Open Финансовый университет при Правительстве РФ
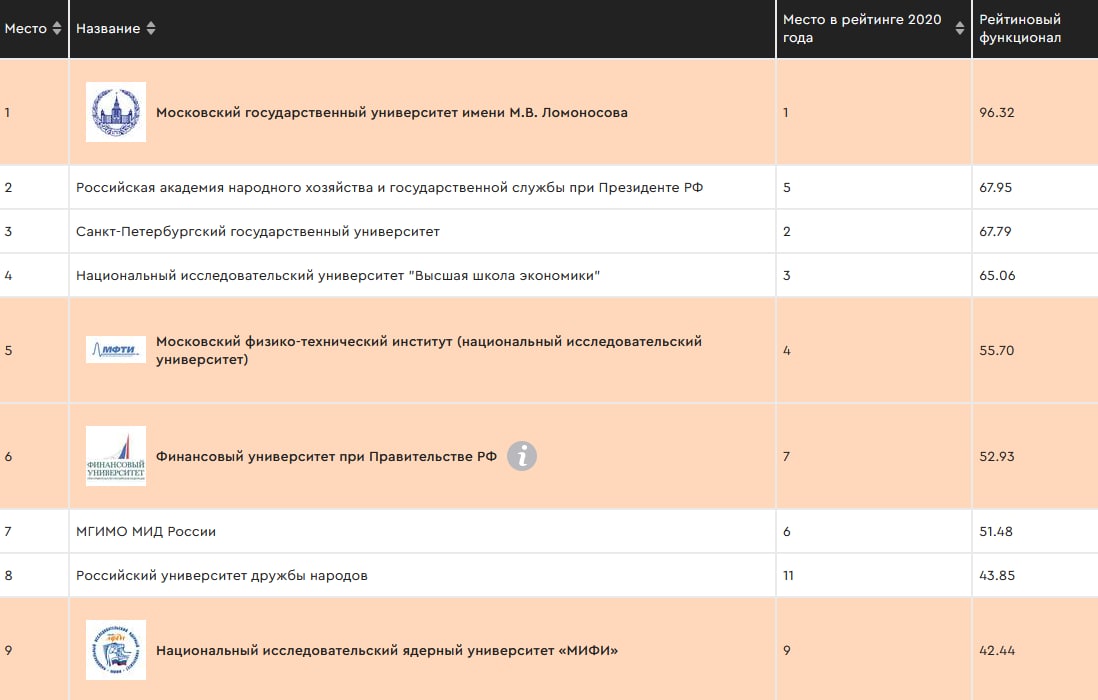 326,456
